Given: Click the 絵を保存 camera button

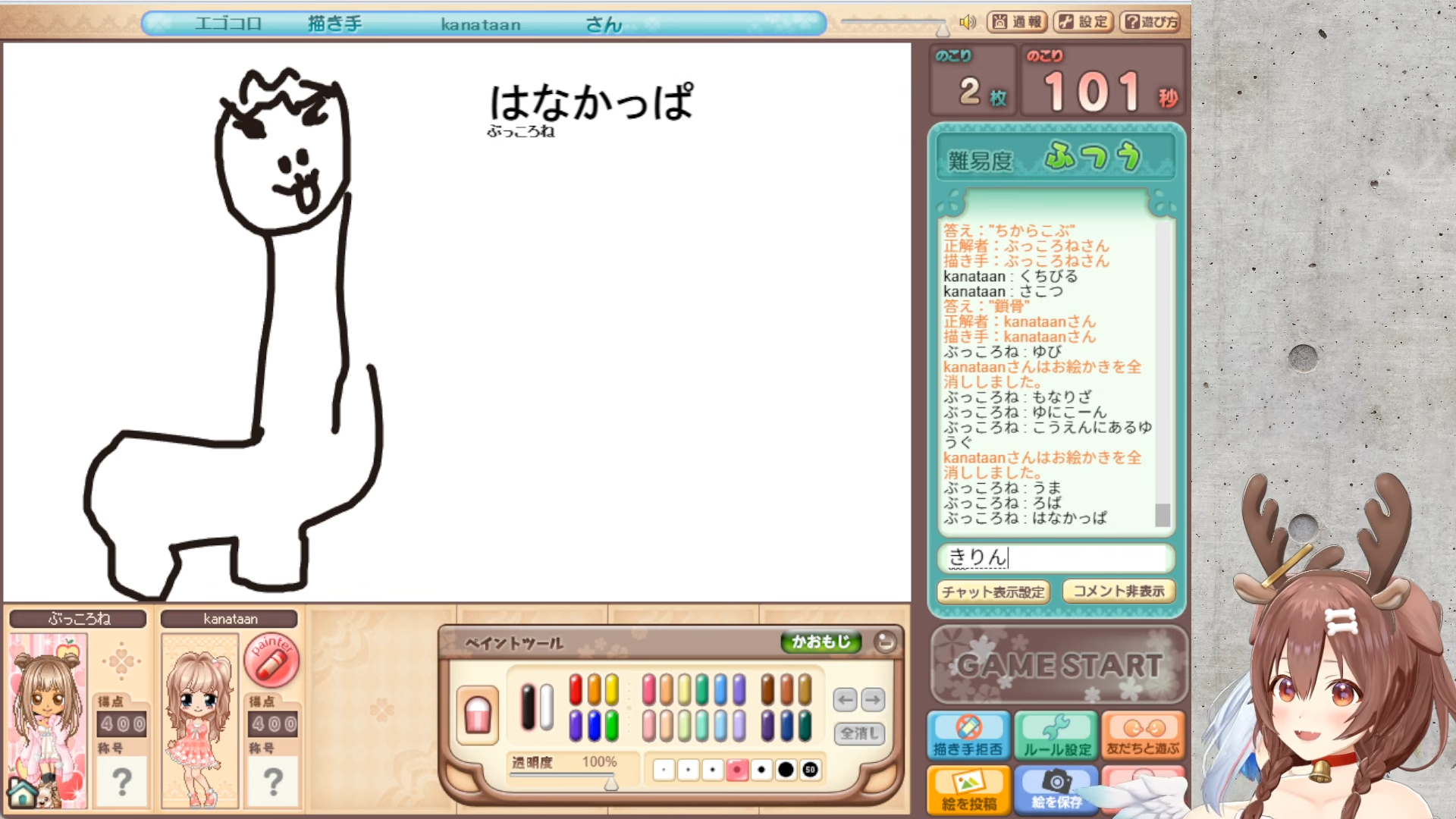Looking at the screenshot, I should (x=1056, y=789).
